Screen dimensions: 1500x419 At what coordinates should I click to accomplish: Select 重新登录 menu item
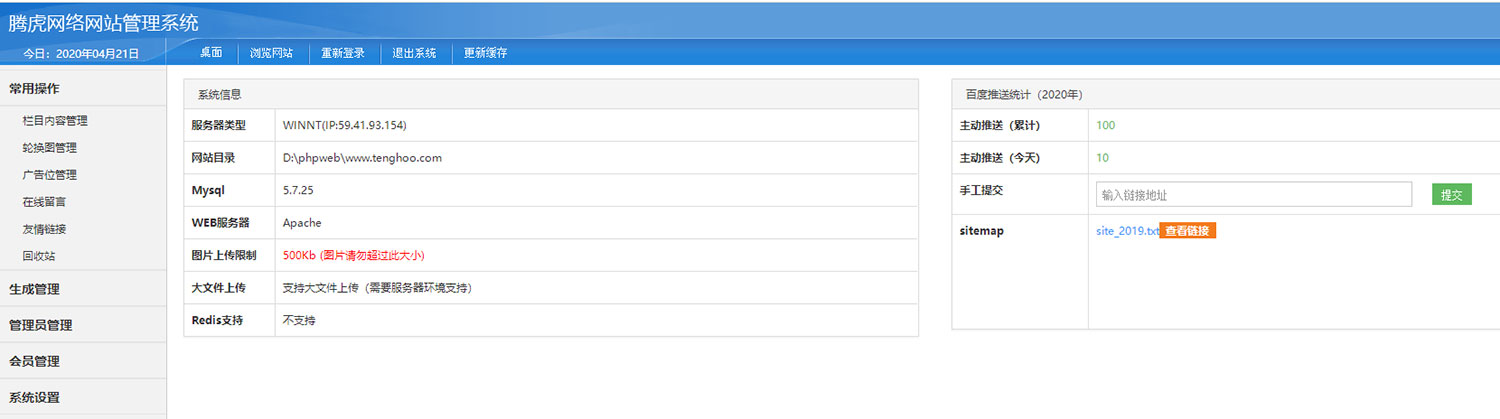point(343,53)
